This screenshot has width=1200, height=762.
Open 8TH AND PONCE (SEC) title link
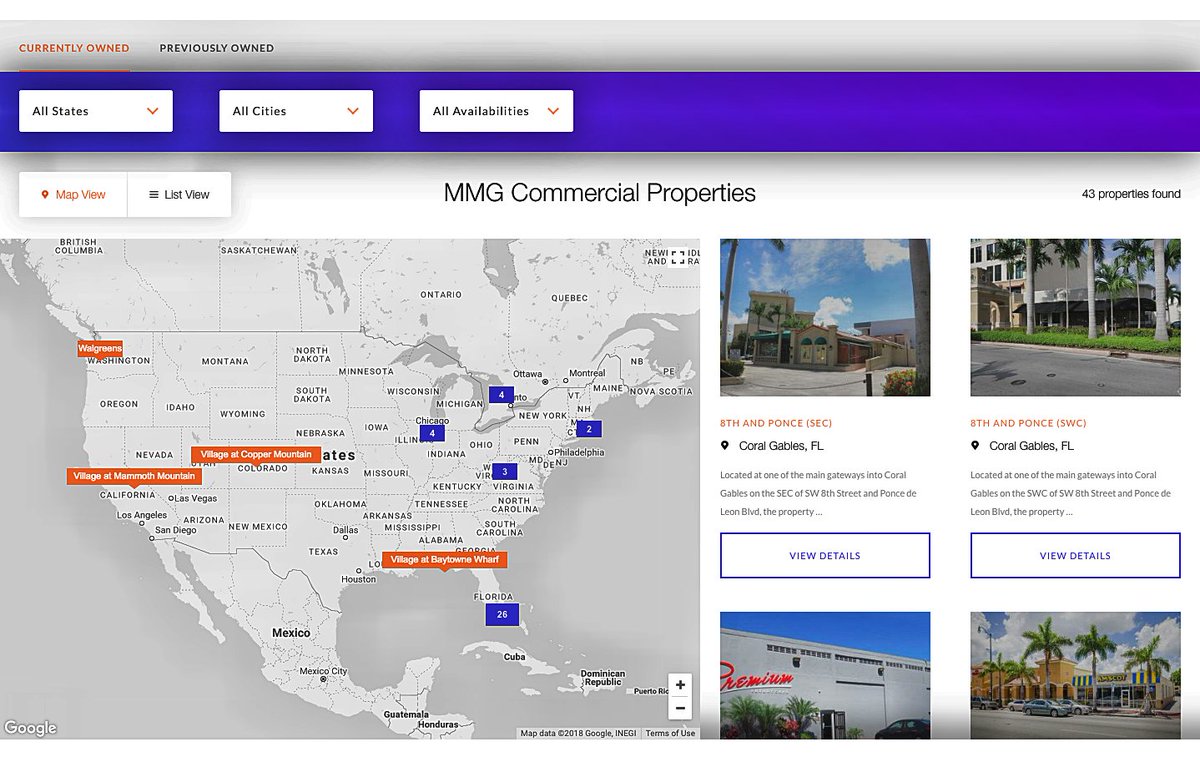click(x=776, y=423)
